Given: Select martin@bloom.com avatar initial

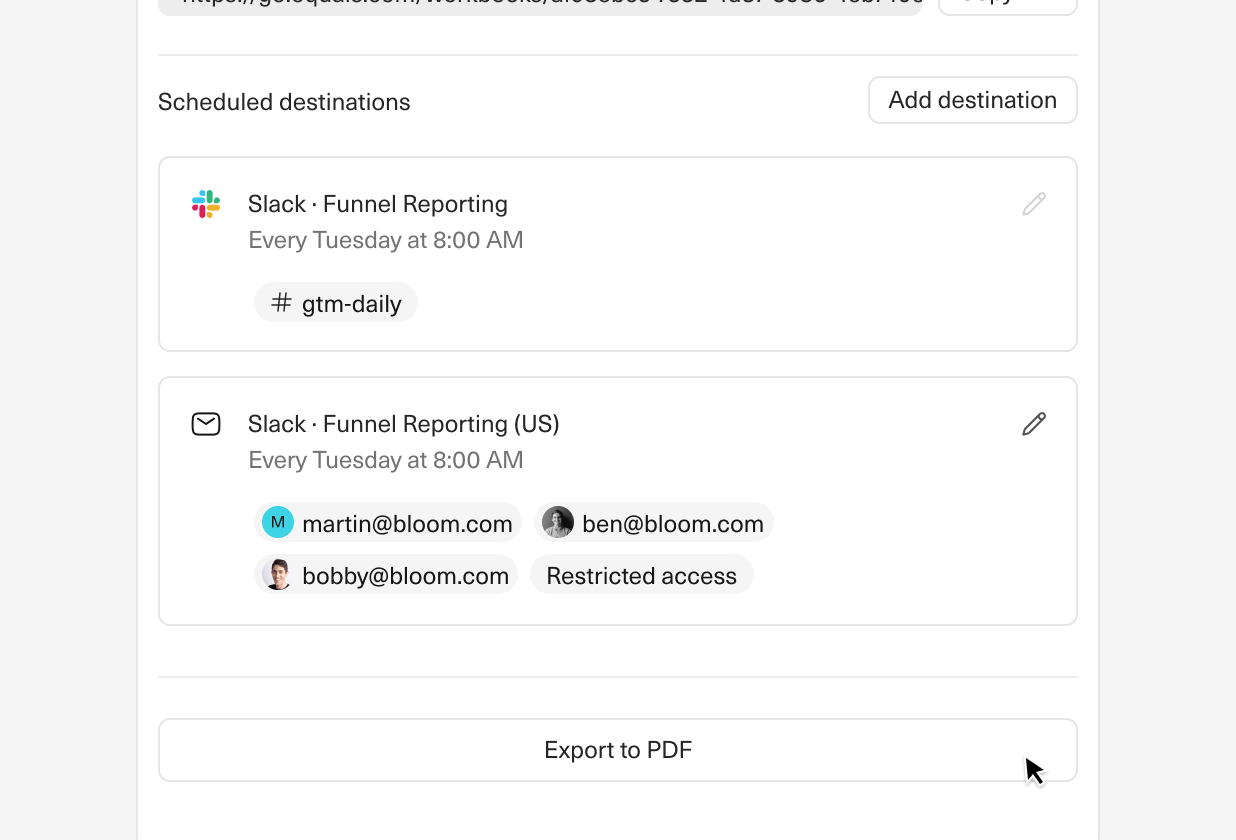Looking at the screenshot, I should pyautogui.click(x=277, y=521).
